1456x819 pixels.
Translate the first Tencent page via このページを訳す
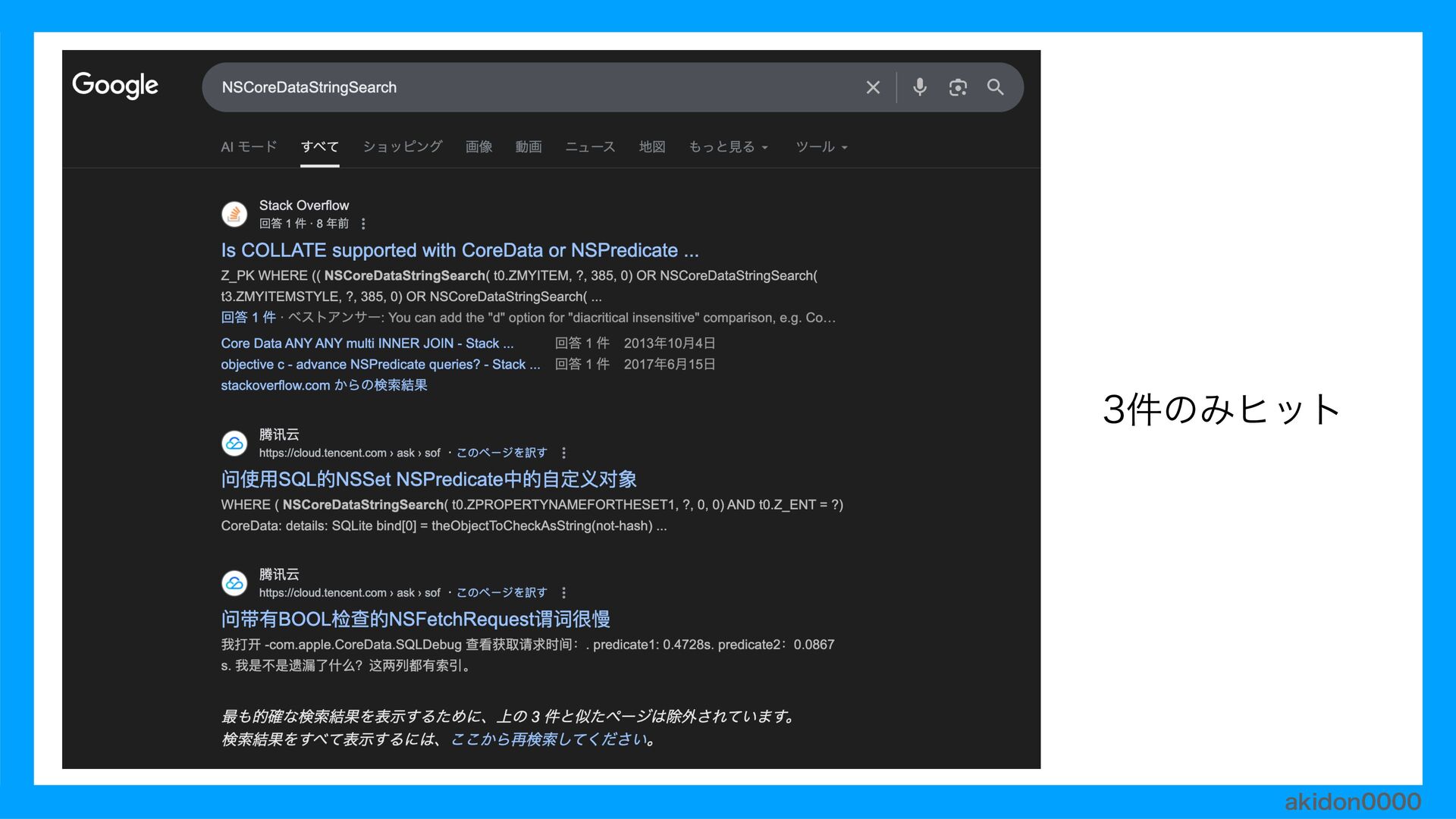[501, 453]
